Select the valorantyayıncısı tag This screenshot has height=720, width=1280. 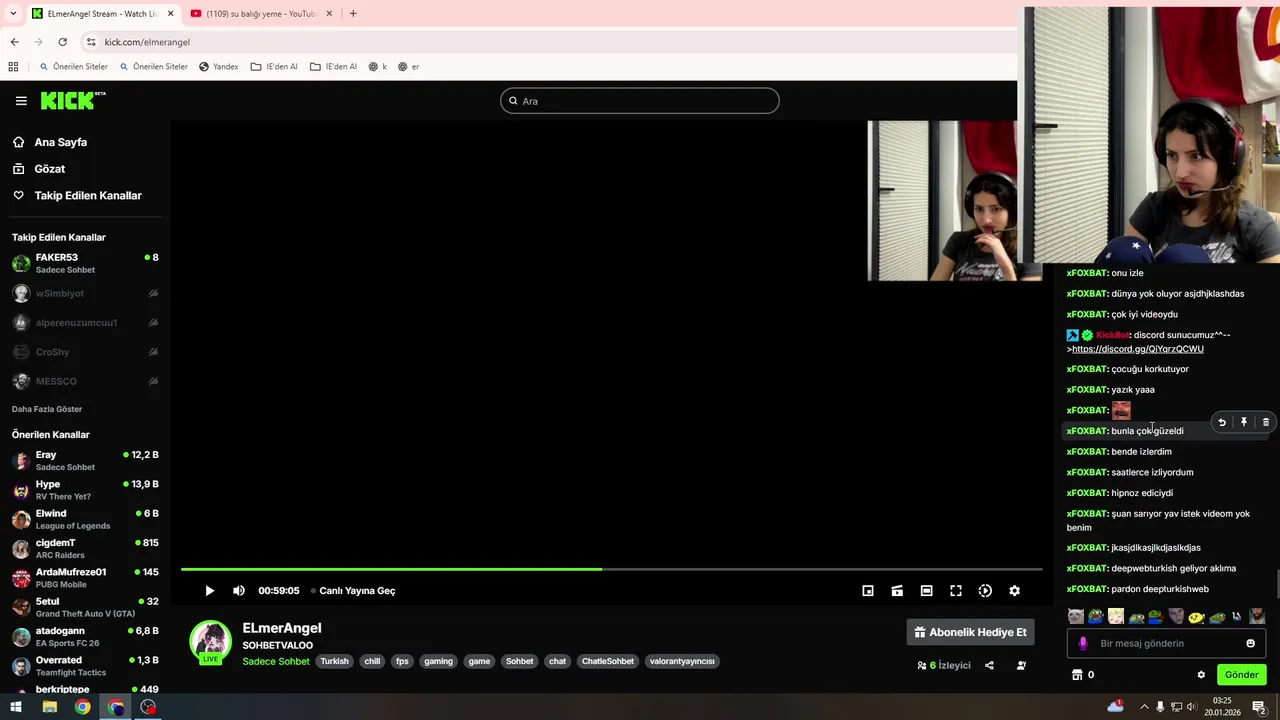click(x=682, y=661)
